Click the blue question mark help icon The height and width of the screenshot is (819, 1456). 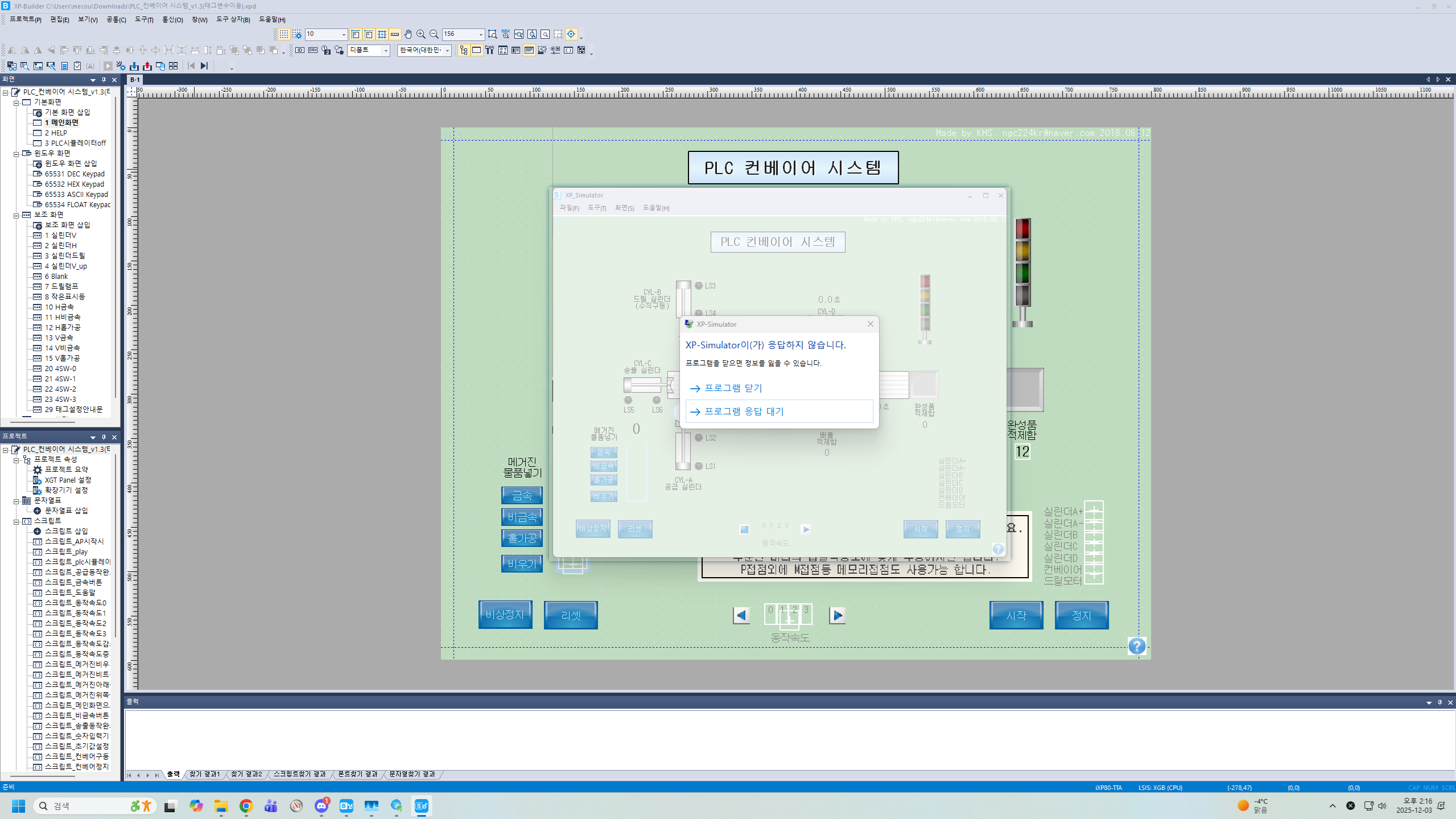tap(1137, 646)
